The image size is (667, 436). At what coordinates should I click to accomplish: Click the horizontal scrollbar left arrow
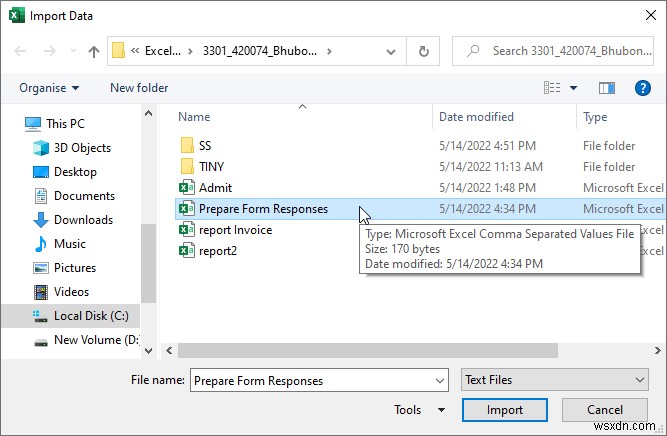click(x=169, y=351)
